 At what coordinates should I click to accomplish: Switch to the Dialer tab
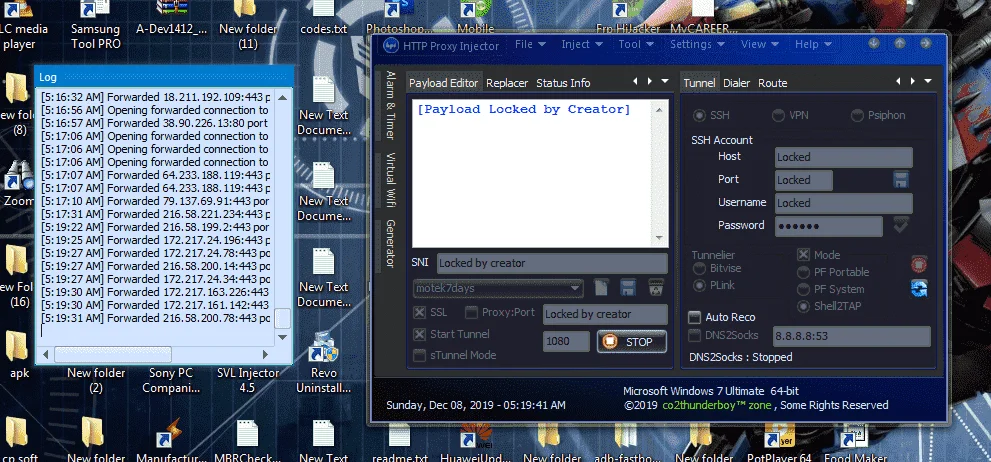point(736,83)
